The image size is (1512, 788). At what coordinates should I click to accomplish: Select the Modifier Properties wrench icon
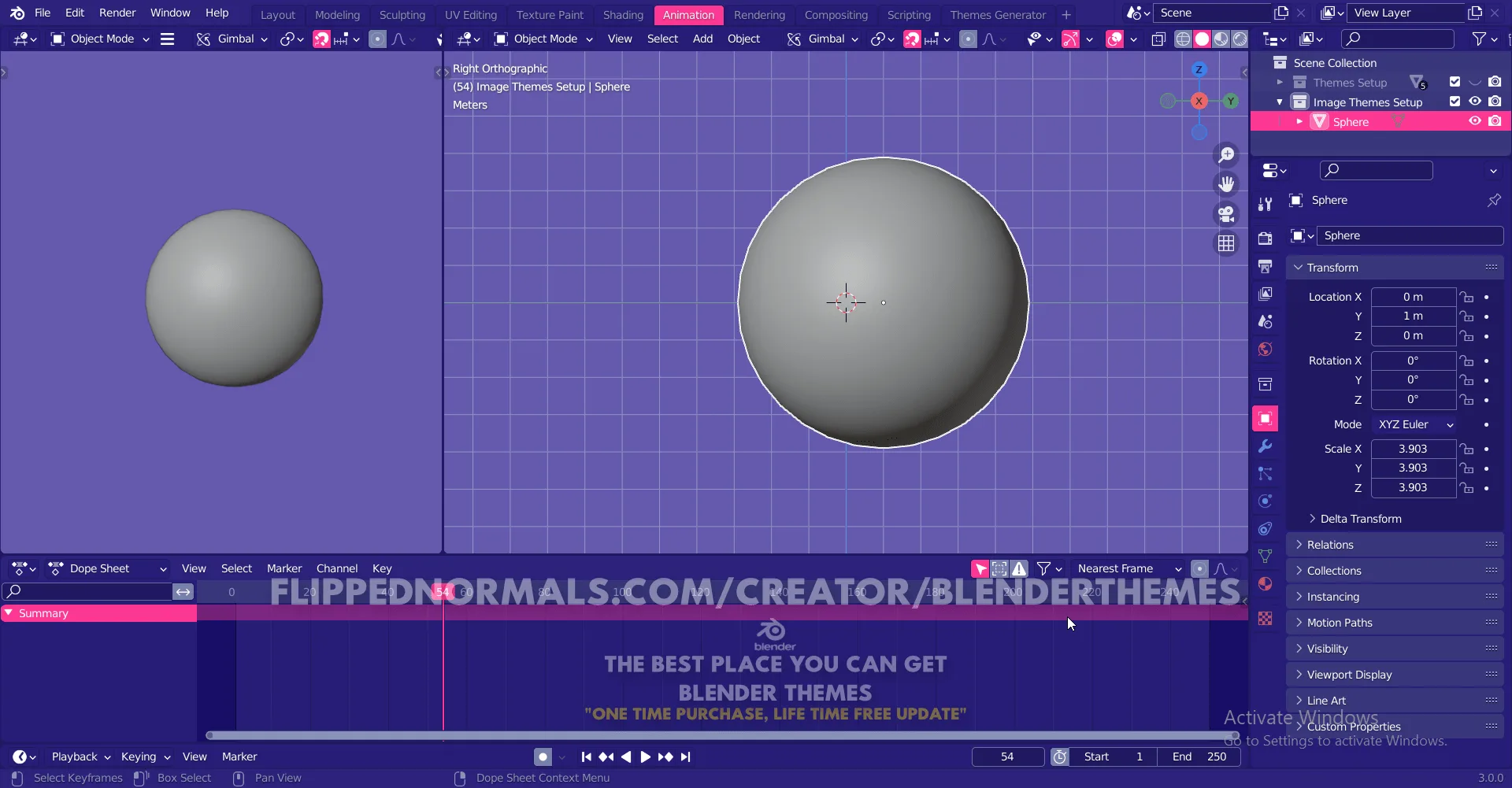pyautogui.click(x=1266, y=446)
